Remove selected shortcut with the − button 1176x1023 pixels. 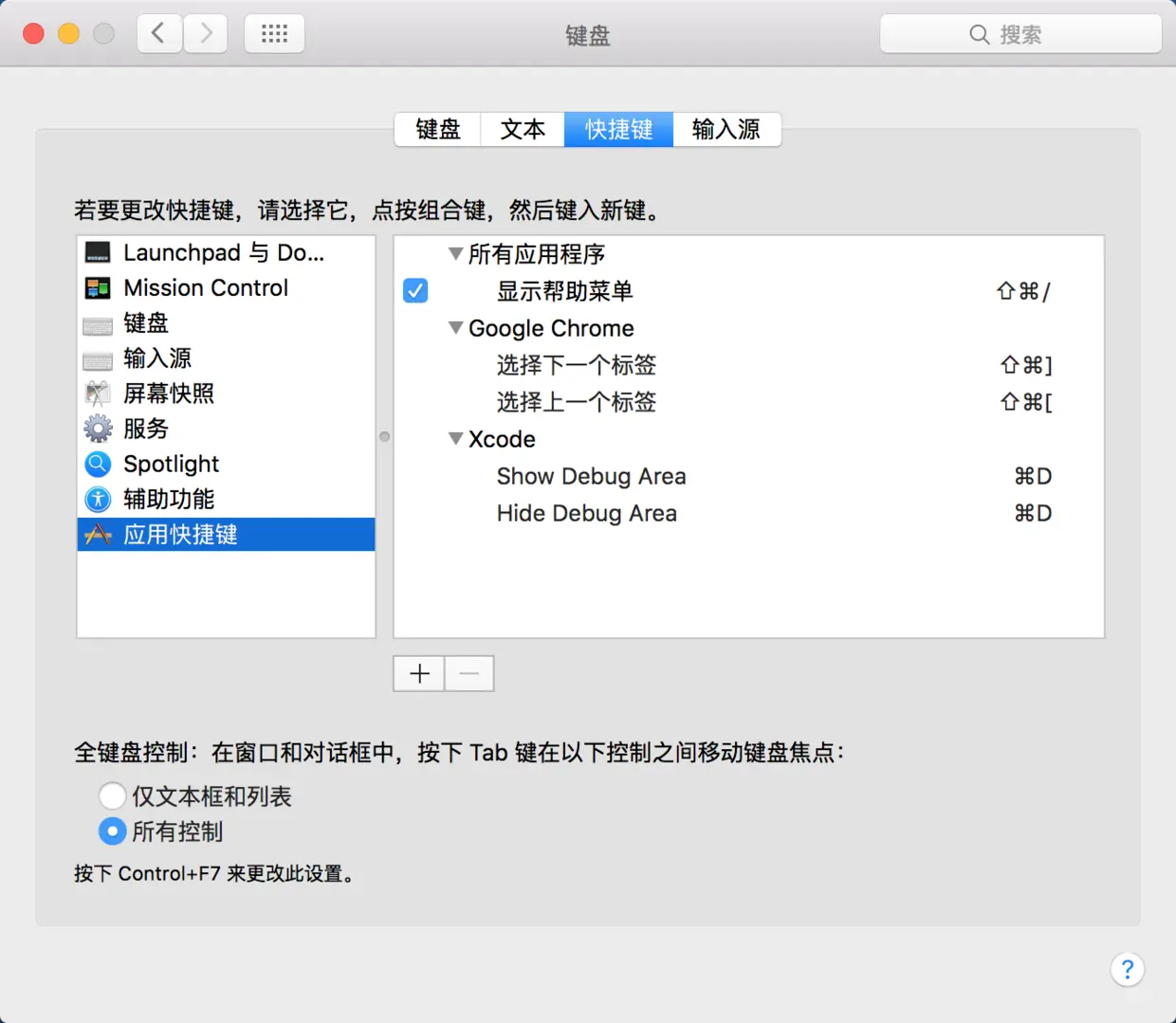469,673
